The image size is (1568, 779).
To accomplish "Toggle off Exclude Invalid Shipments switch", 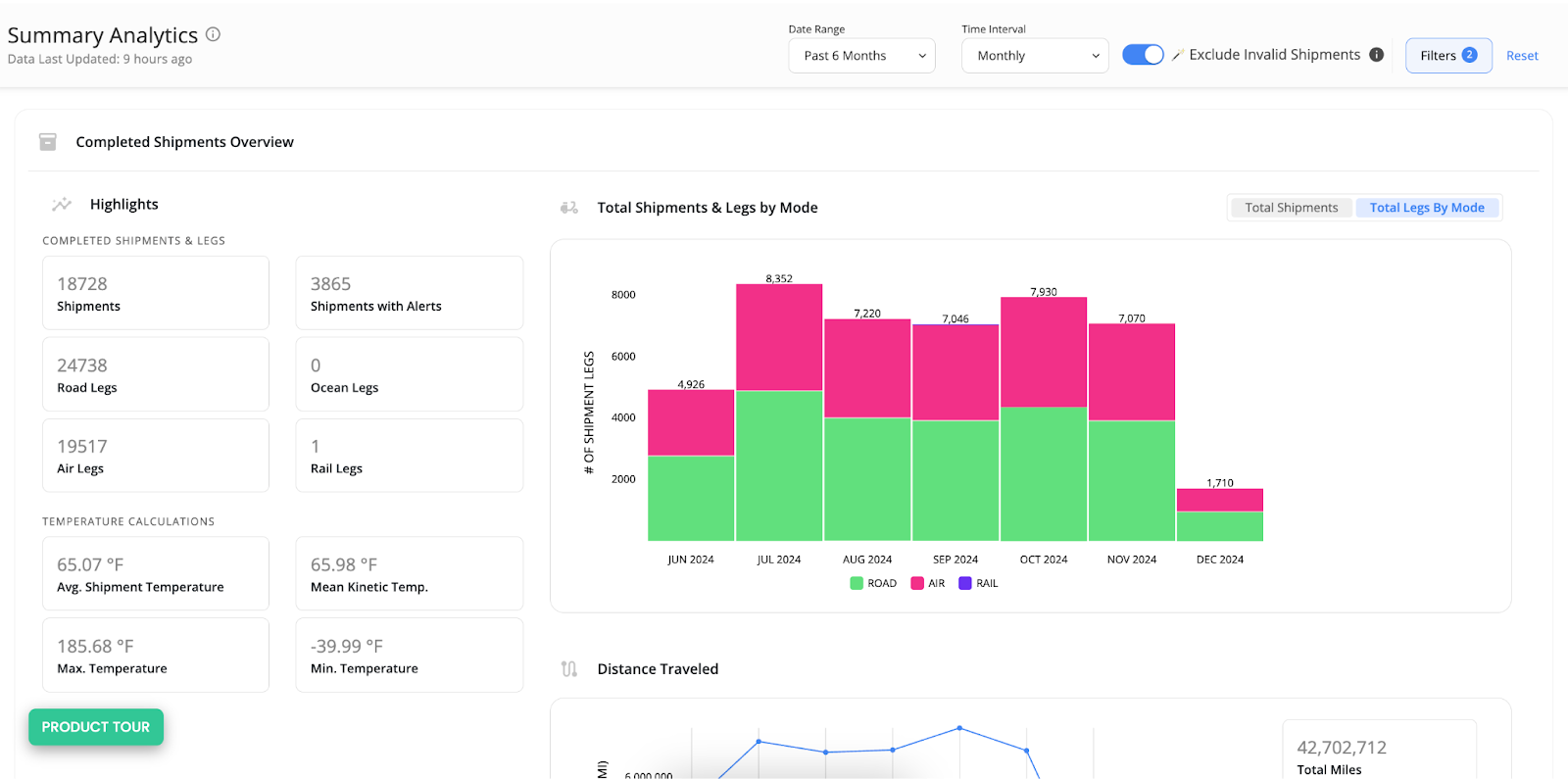I will click(x=1143, y=55).
